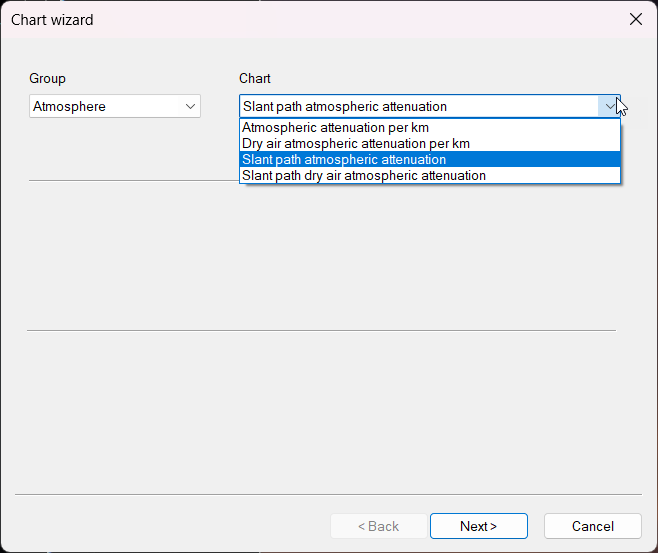Cancel the chart wizard
The width and height of the screenshot is (658, 553).
[592, 526]
